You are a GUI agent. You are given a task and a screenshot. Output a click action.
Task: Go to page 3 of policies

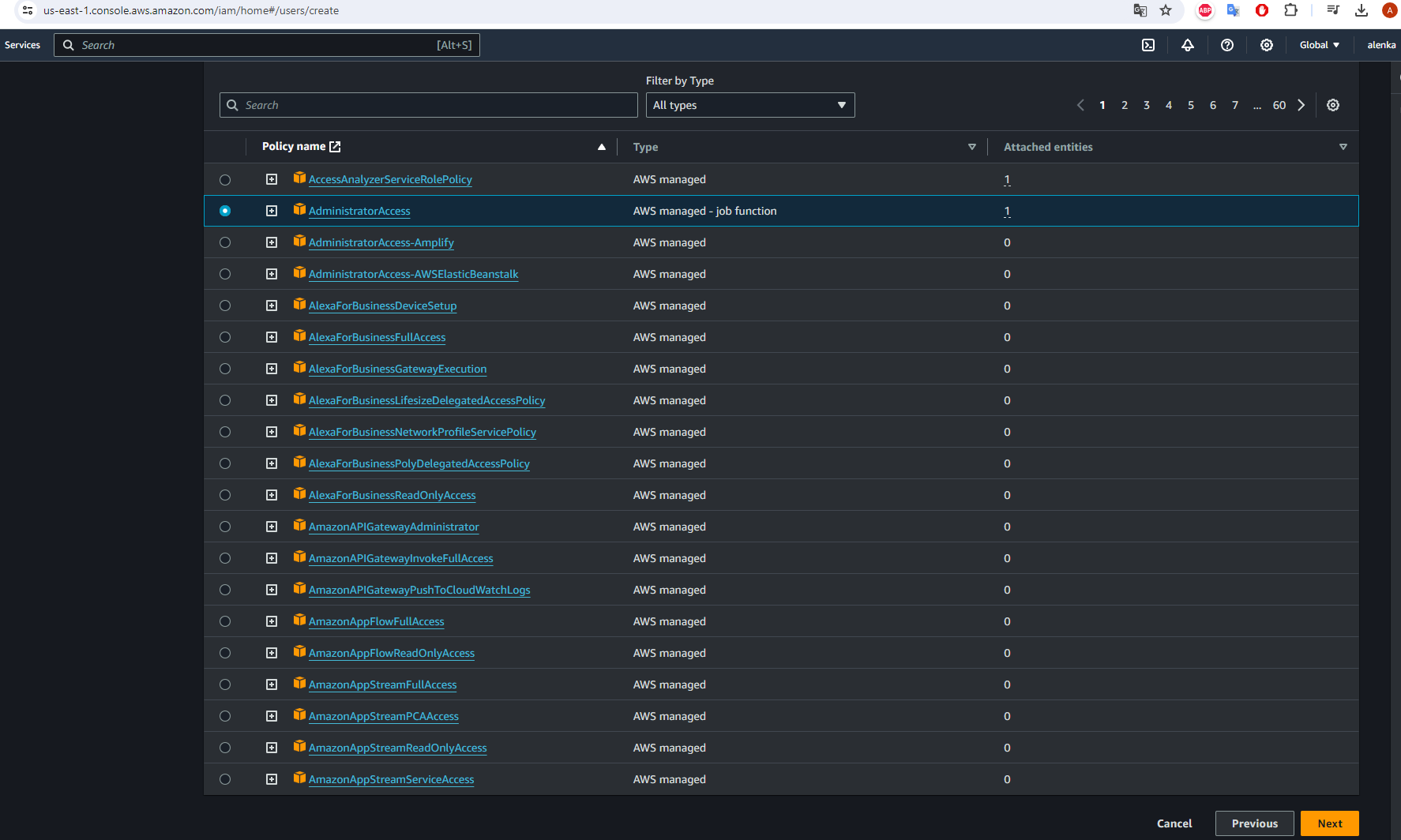coord(1146,105)
